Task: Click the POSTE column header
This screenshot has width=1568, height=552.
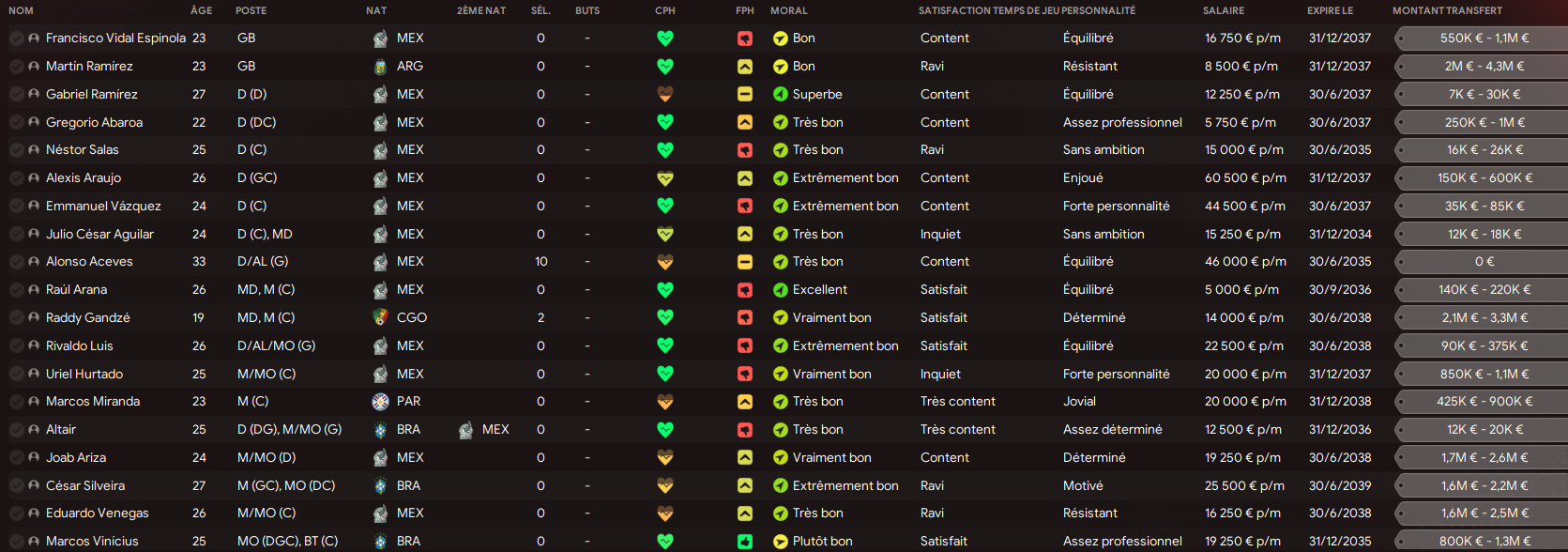Action: point(251,10)
